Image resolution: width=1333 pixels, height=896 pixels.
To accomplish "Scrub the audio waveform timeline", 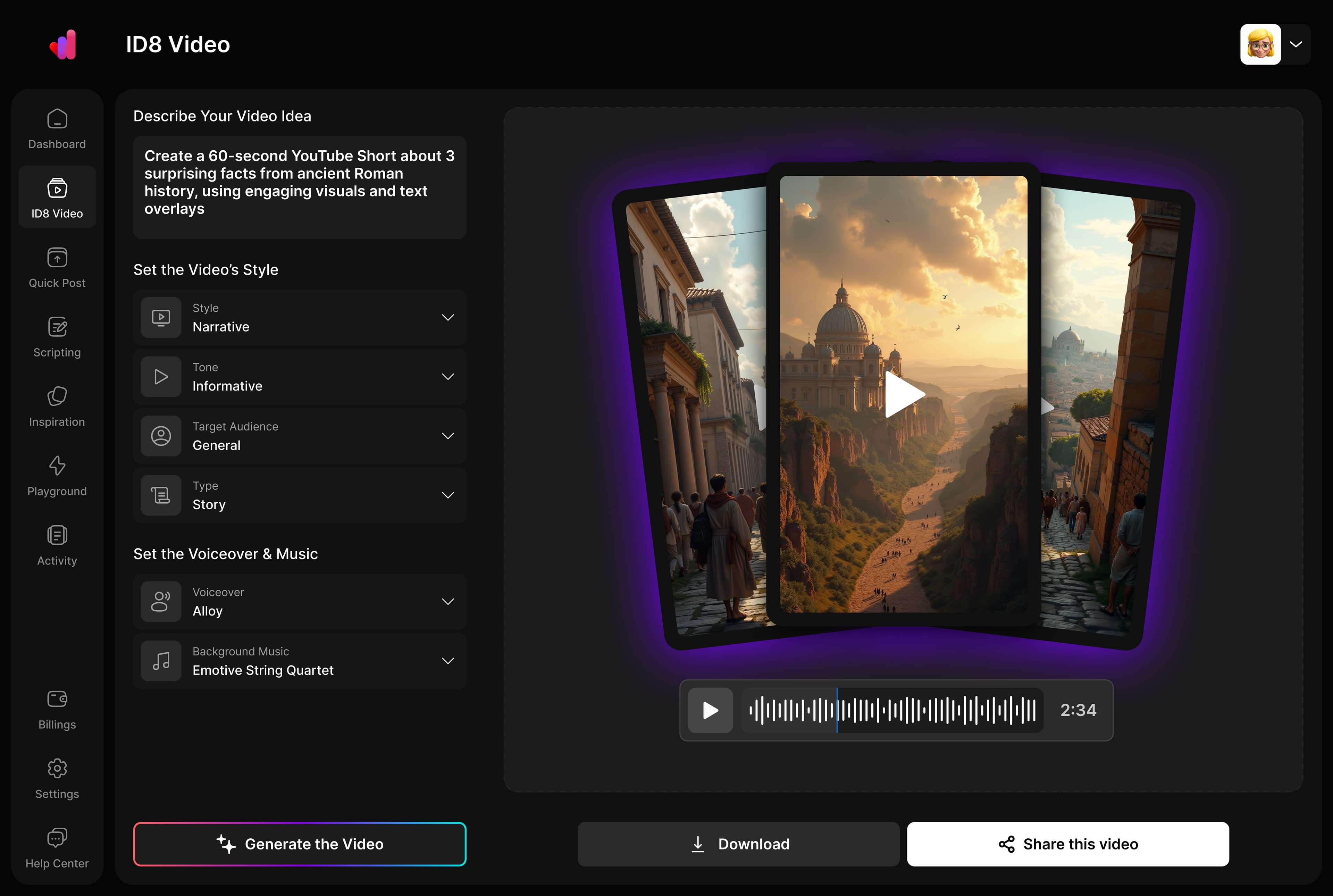I will pyautogui.click(x=891, y=710).
